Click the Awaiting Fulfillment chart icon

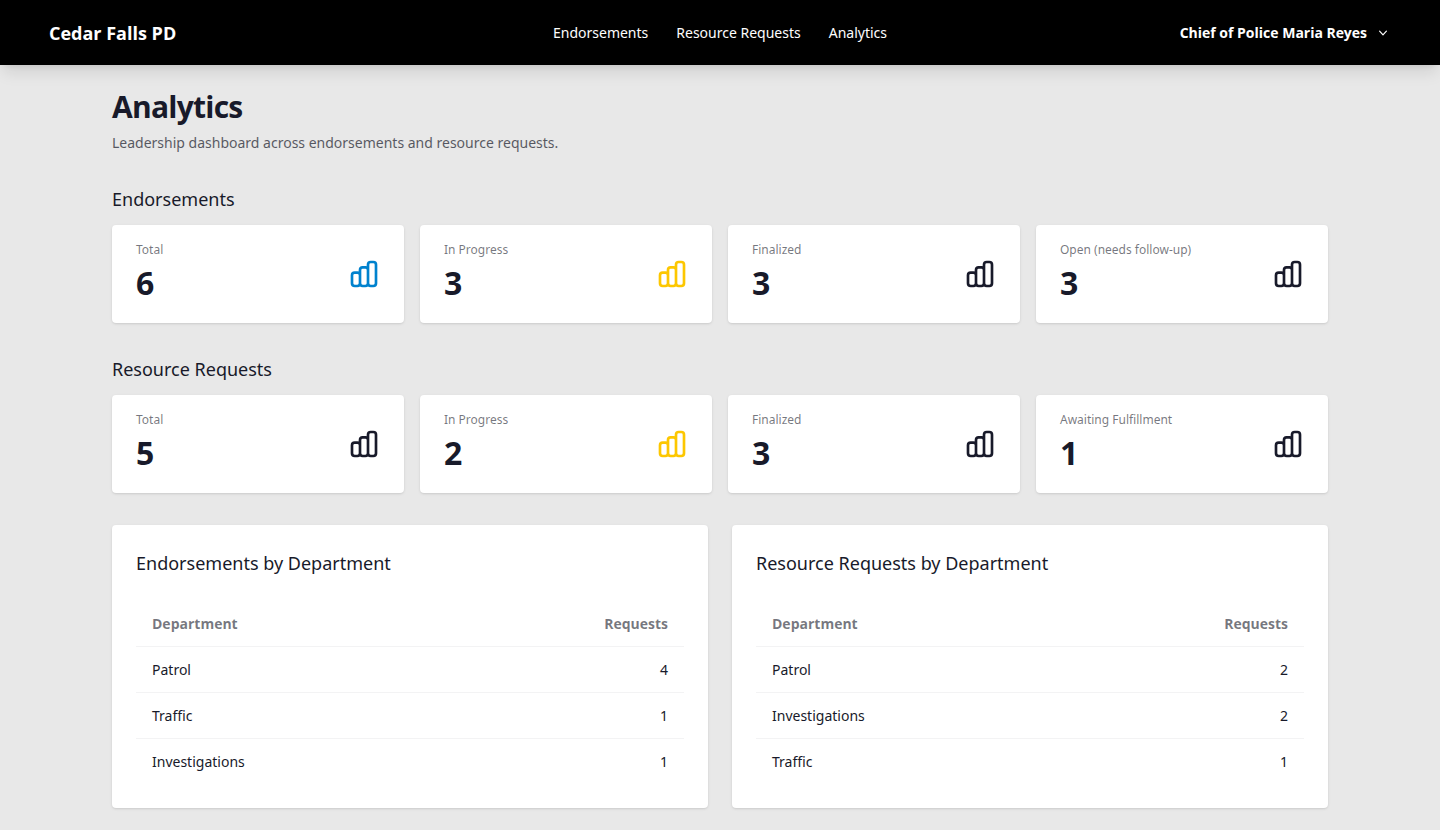(x=1288, y=444)
